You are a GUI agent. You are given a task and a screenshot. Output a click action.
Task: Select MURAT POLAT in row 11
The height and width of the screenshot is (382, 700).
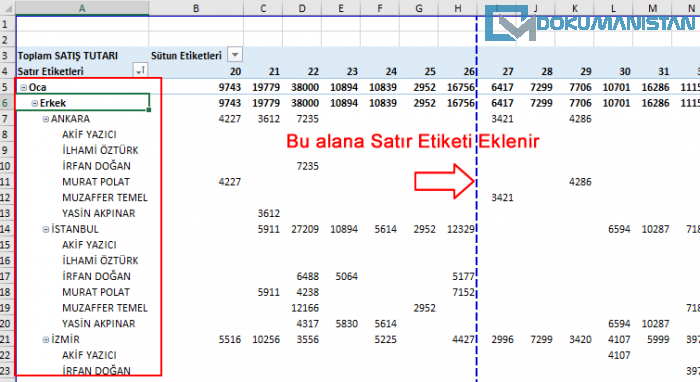(96, 182)
